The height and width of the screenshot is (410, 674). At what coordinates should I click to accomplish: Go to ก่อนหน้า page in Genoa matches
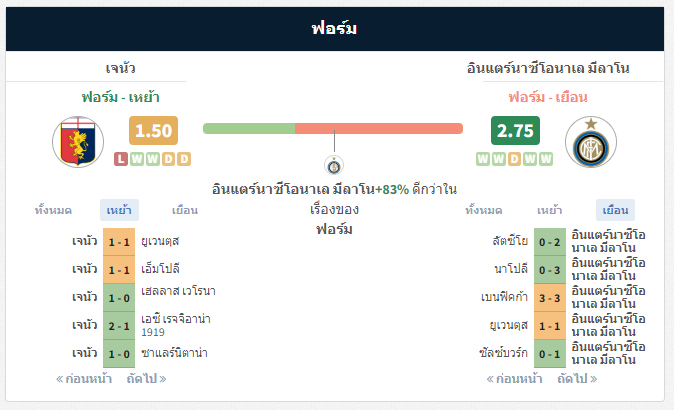(x=85, y=379)
